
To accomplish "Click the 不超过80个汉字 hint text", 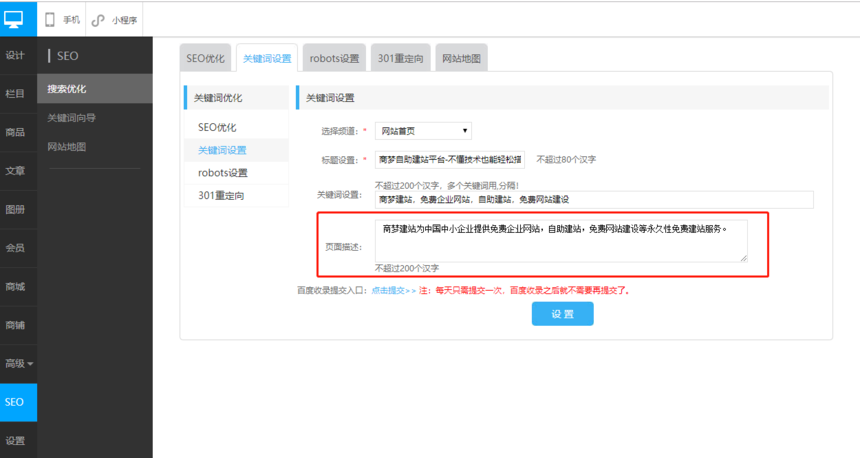I will 566,160.
